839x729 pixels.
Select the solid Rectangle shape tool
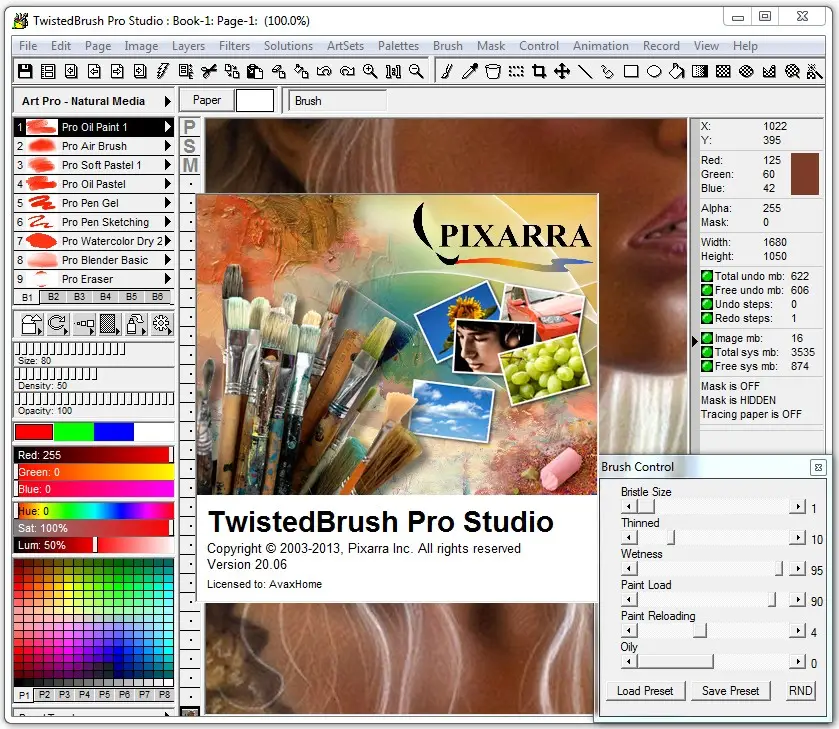coord(631,71)
